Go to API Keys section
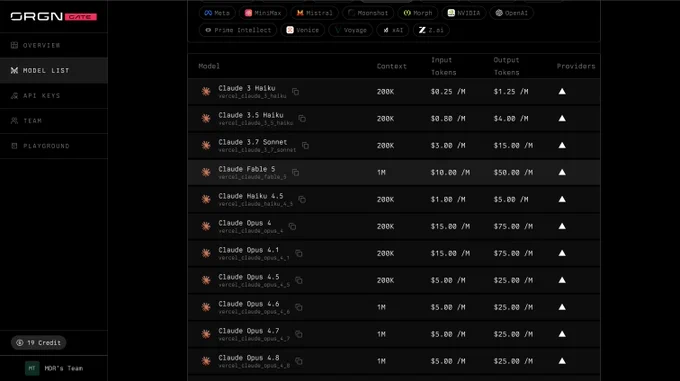 [54, 95]
